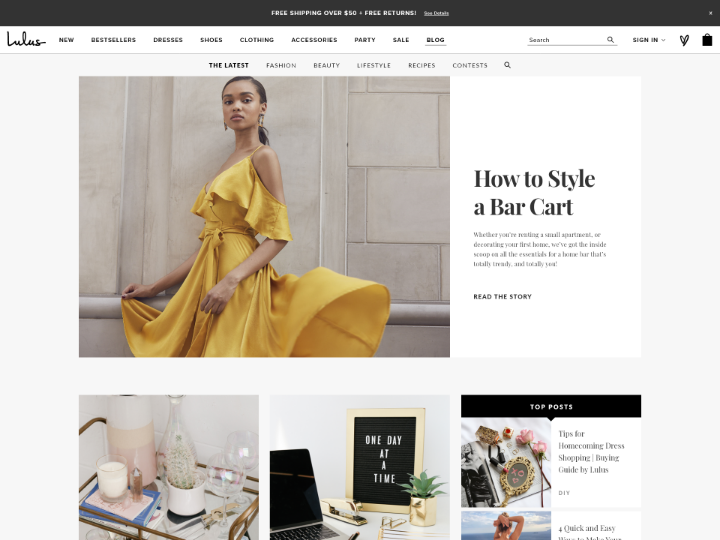Open the shopping bag icon

pyautogui.click(x=707, y=40)
